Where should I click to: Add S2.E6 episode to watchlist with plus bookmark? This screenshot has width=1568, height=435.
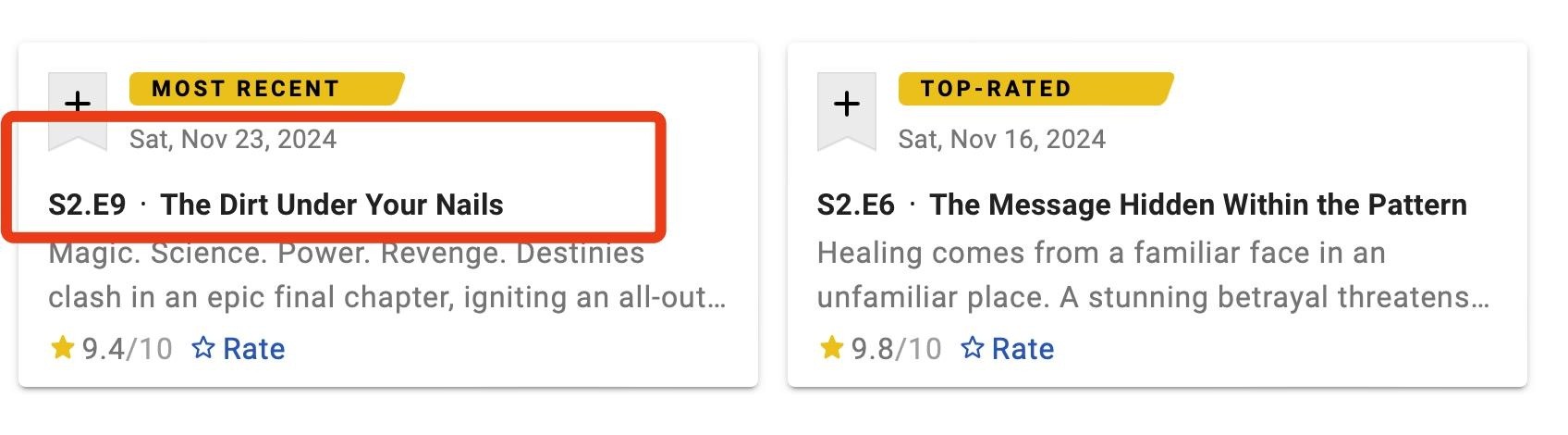click(x=847, y=111)
